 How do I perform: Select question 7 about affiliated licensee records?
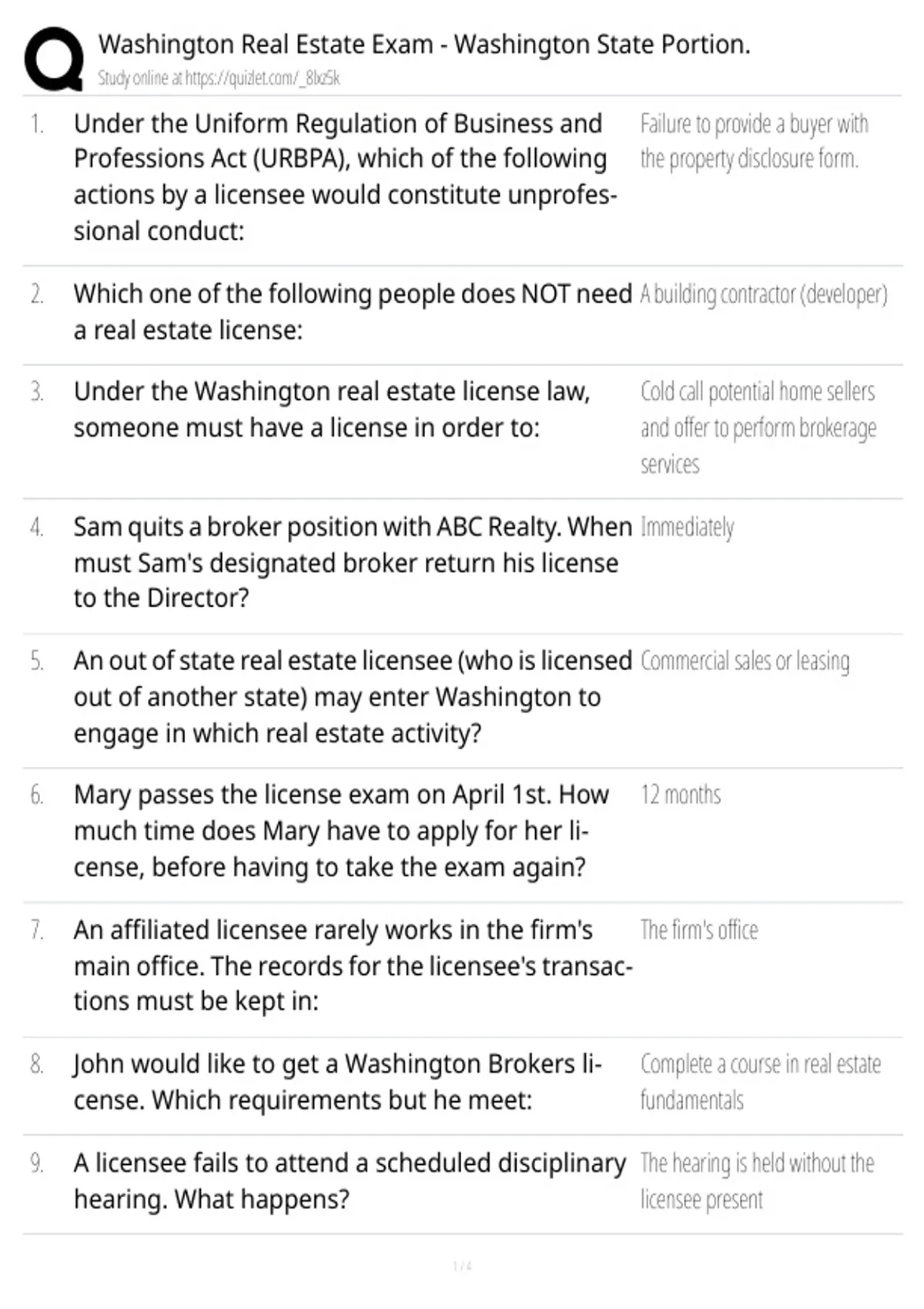tap(353, 966)
